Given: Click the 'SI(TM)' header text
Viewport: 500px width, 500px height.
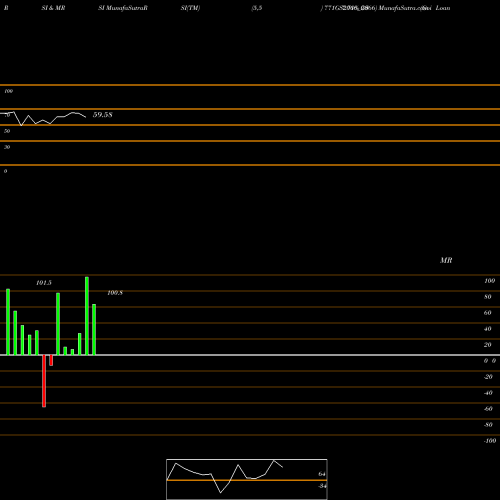Looking at the screenshot, I should pyautogui.click(x=190, y=8).
